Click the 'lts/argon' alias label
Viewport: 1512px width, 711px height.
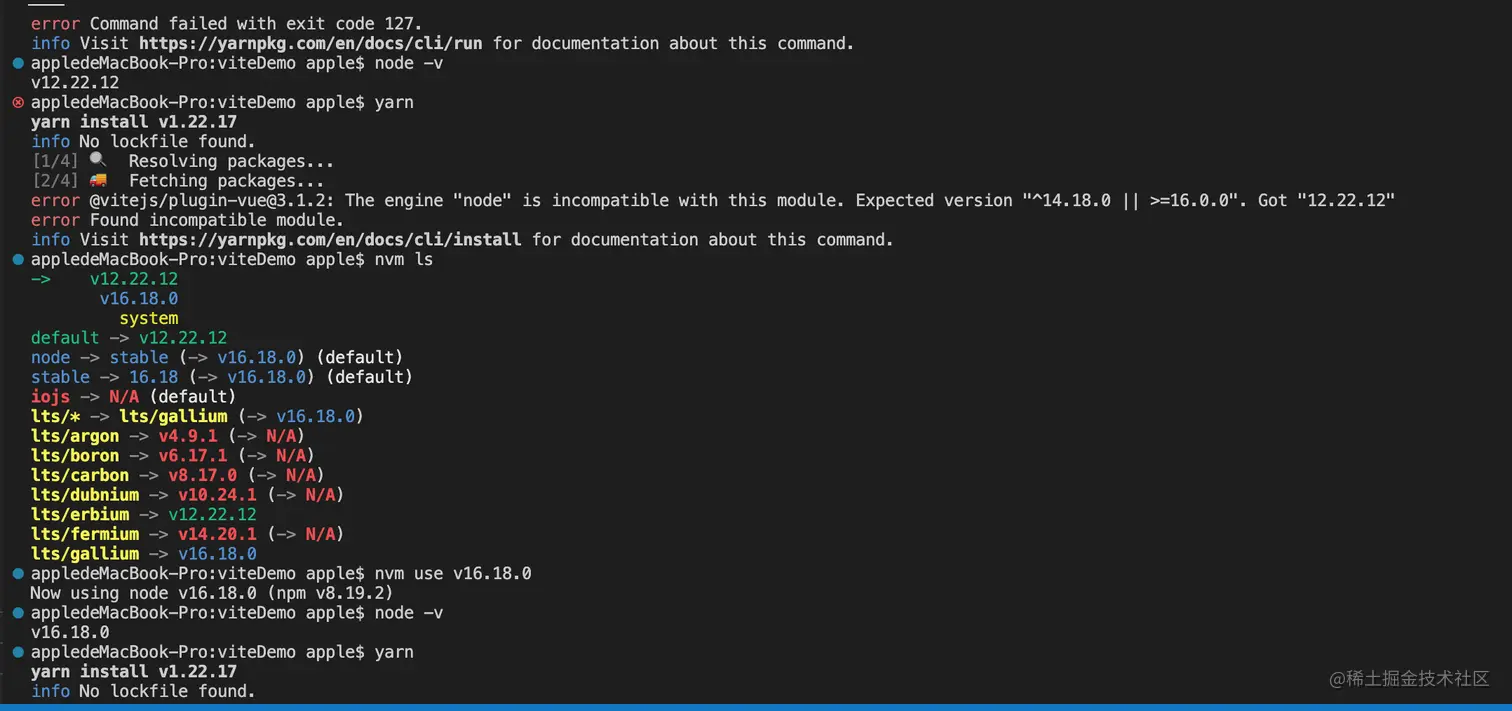coord(75,436)
